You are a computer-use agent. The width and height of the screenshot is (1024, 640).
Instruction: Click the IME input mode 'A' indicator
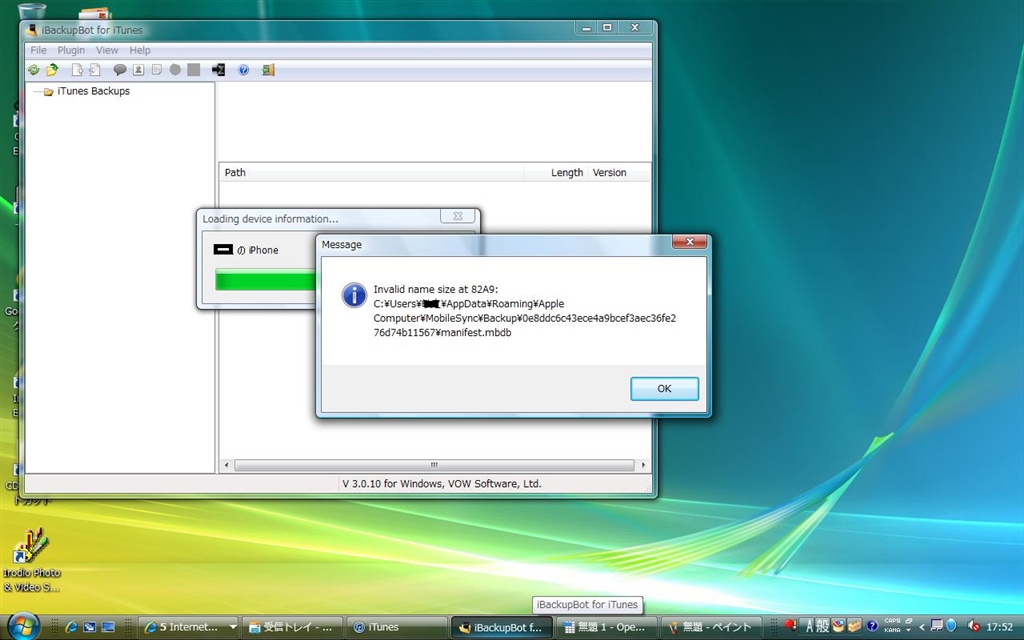click(x=809, y=626)
